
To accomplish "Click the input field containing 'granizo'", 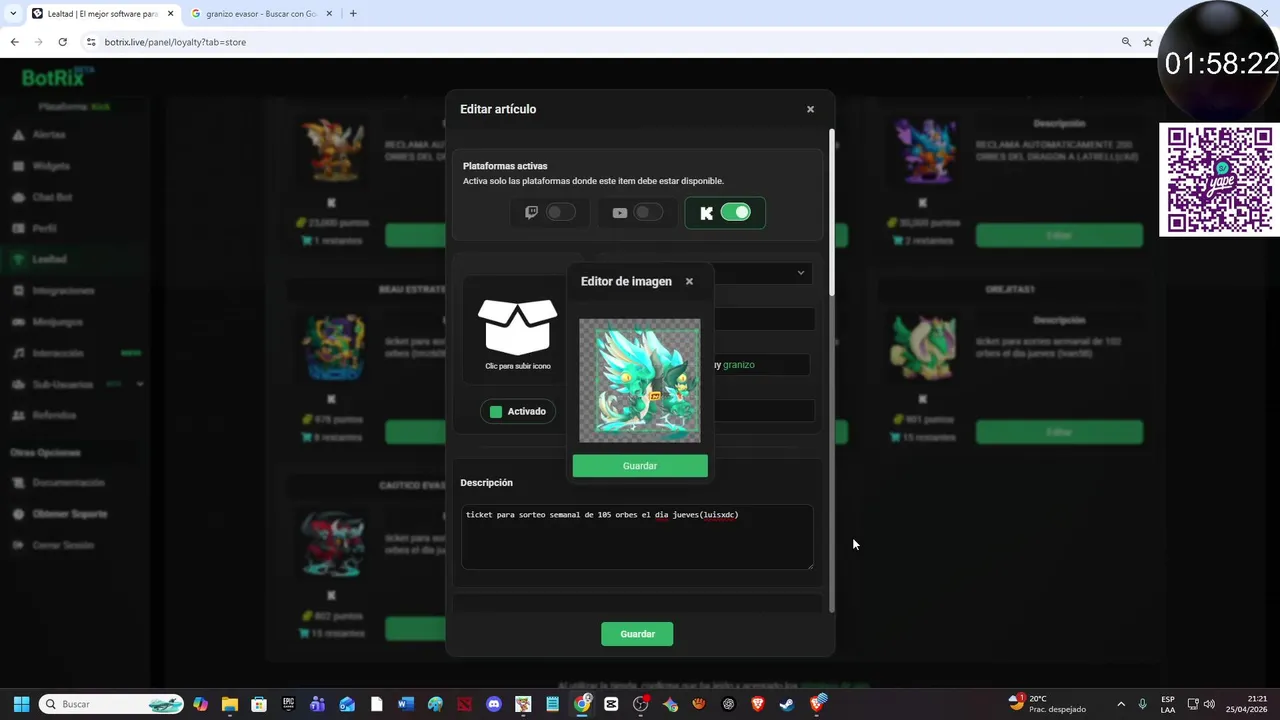I will click(x=762, y=364).
